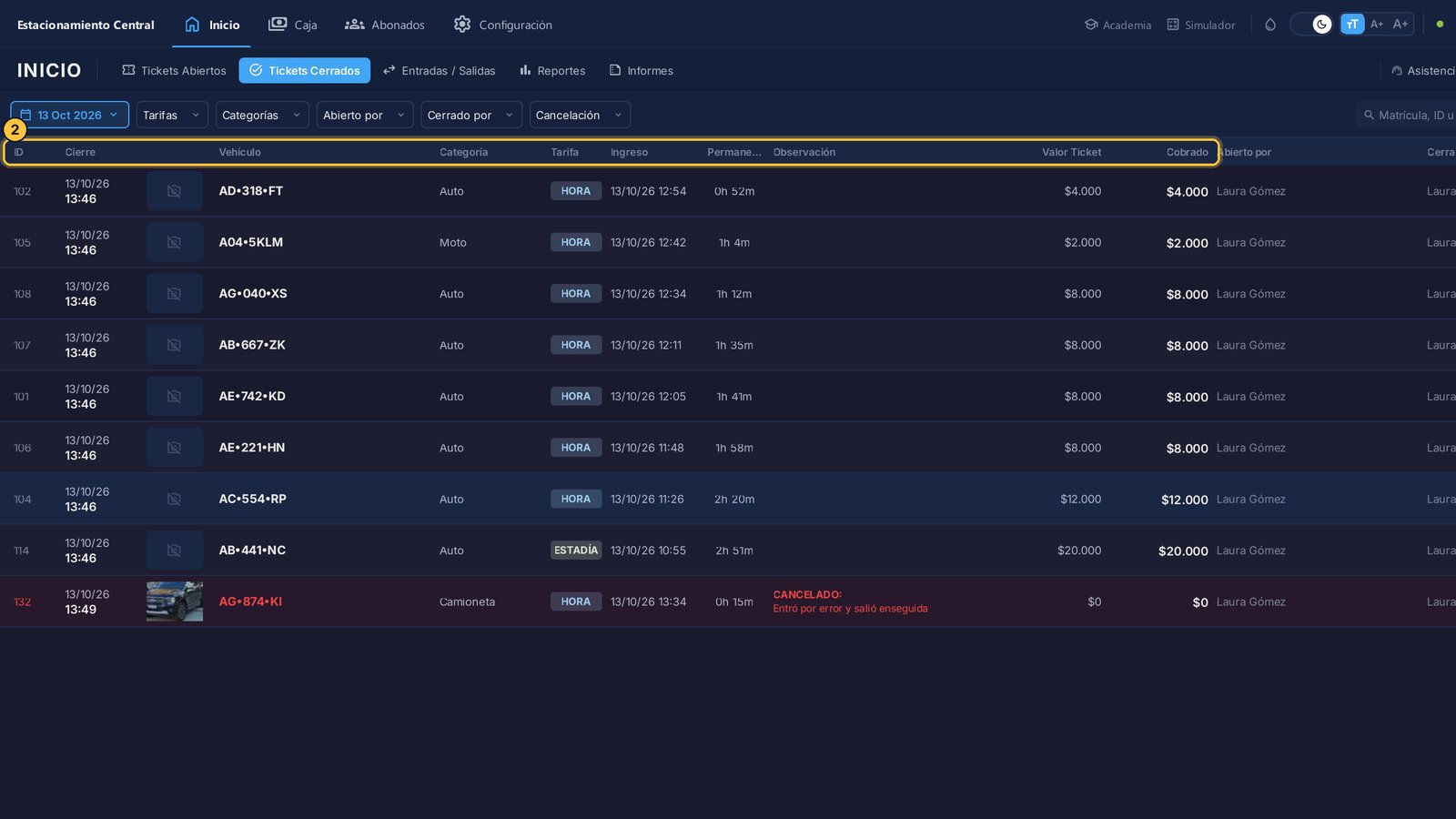Open the Academia link
1456x819 pixels.
coord(1117,25)
